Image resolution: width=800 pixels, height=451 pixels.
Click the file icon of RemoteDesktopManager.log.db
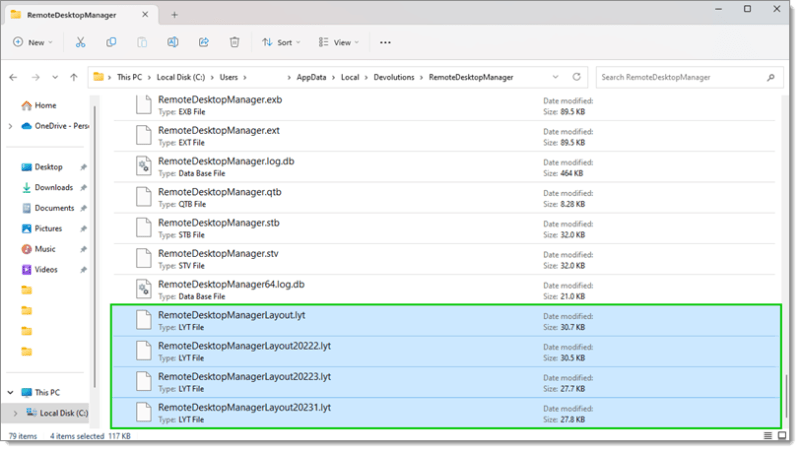coord(143,167)
